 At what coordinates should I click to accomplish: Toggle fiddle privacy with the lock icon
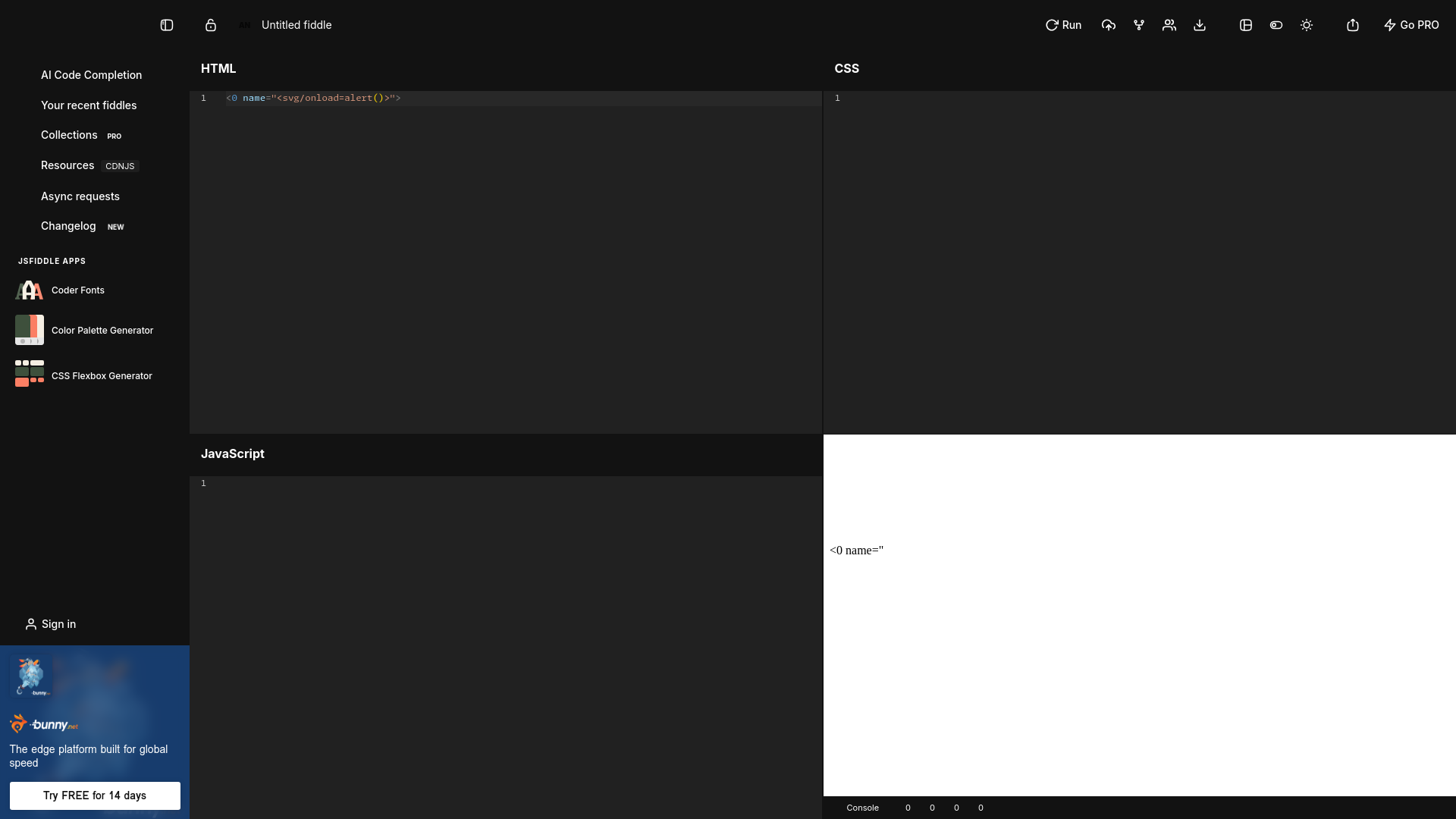210,25
